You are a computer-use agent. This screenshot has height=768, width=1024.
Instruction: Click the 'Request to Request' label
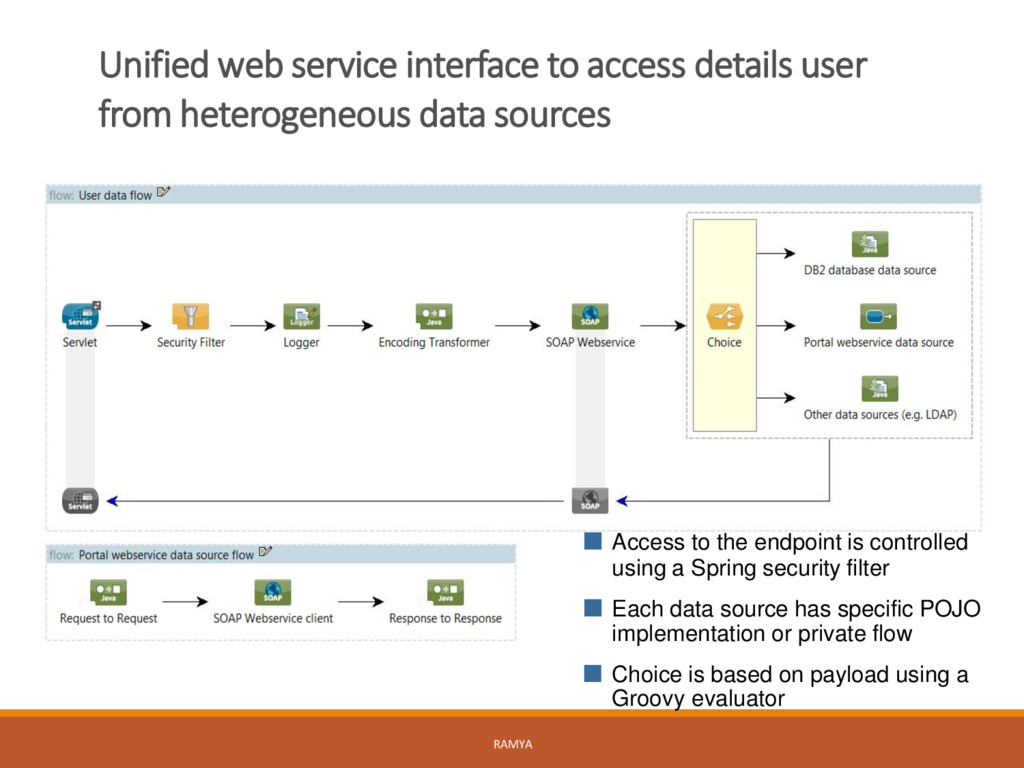(x=108, y=618)
